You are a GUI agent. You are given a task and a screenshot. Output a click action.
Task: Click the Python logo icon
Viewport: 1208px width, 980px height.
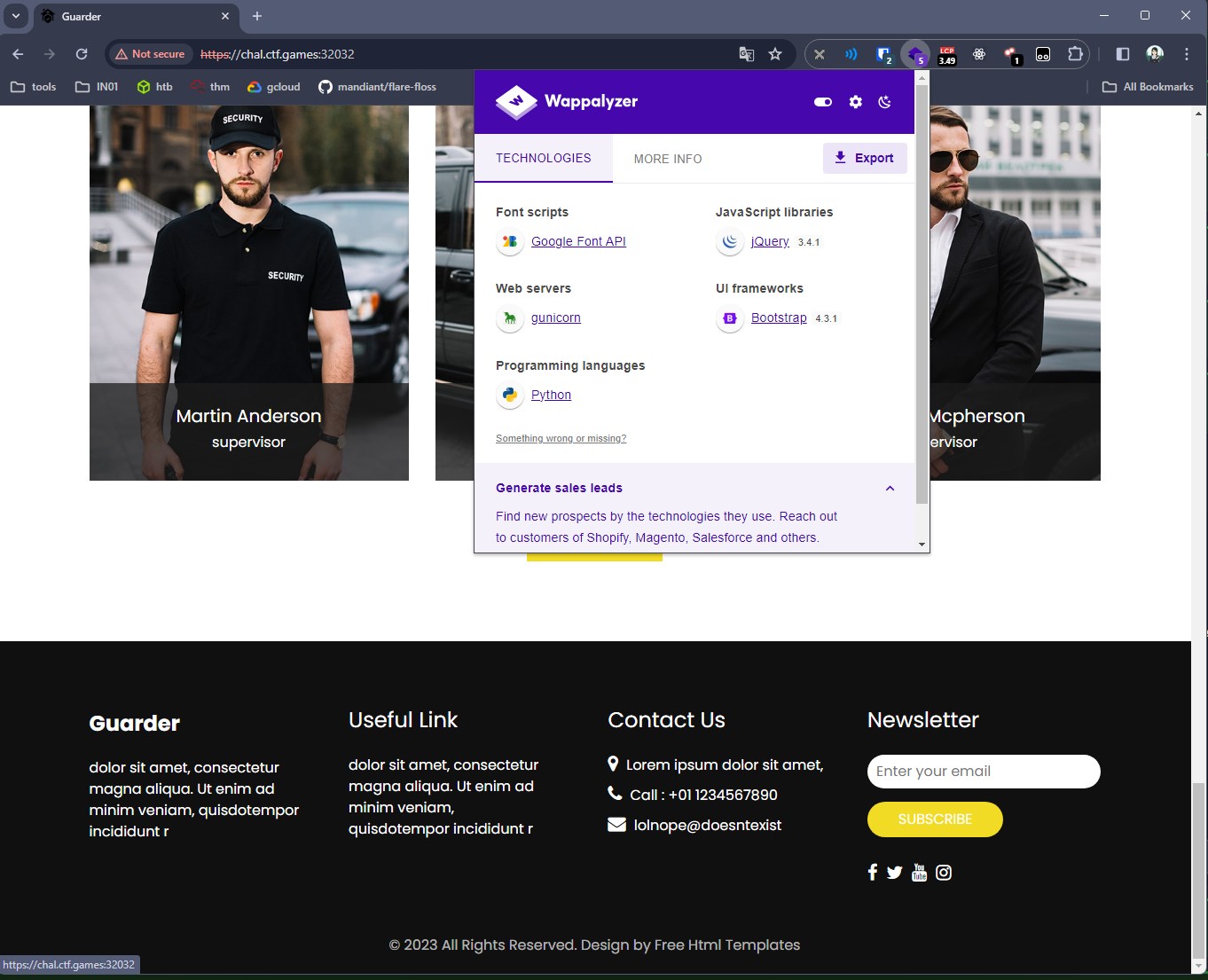coord(510,395)
